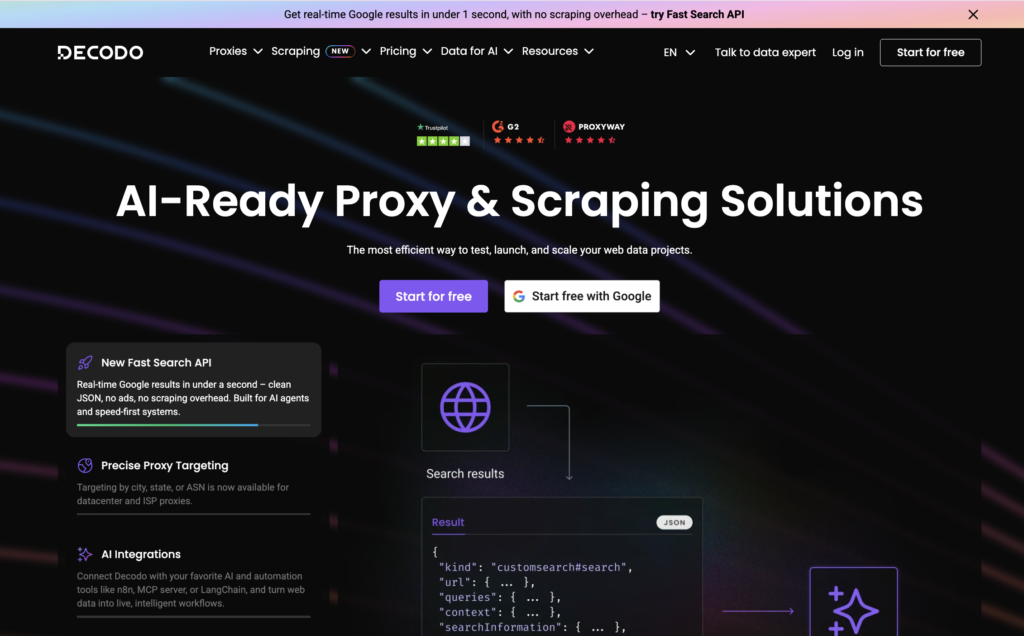Viewport: 1024px width, 636px height.
Task: Click the globe icon beside Precise Proxy Targeting
Action: pos(85,466)
